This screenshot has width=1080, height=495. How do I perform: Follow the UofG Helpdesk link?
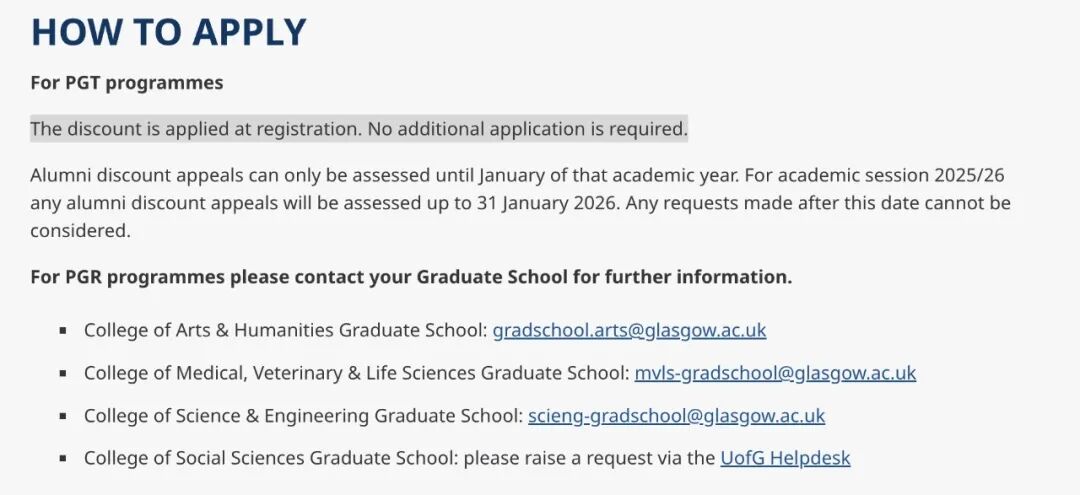[x=785, y=459]
